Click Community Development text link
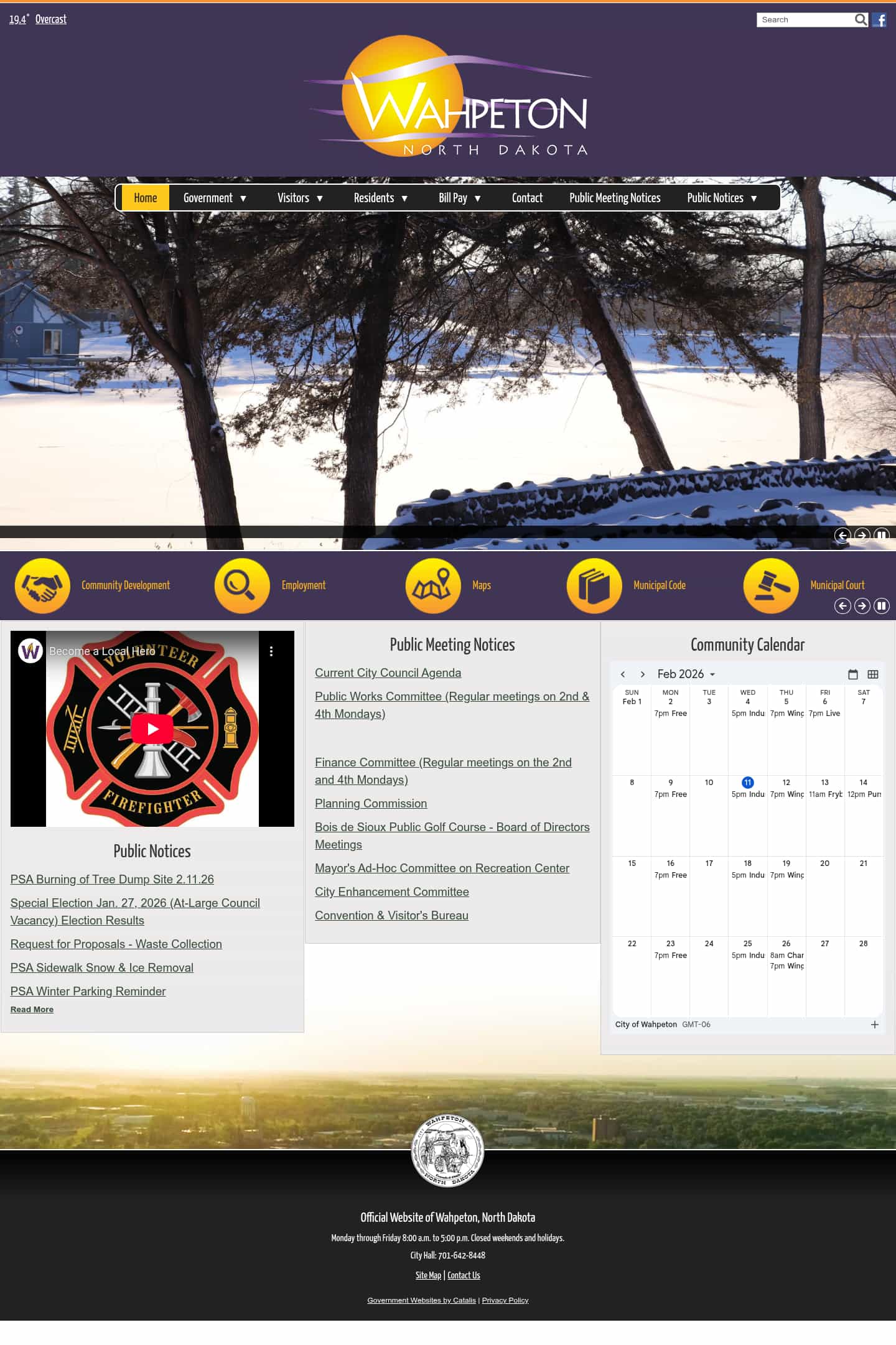 pyautogui.click(x=126, y=585)
